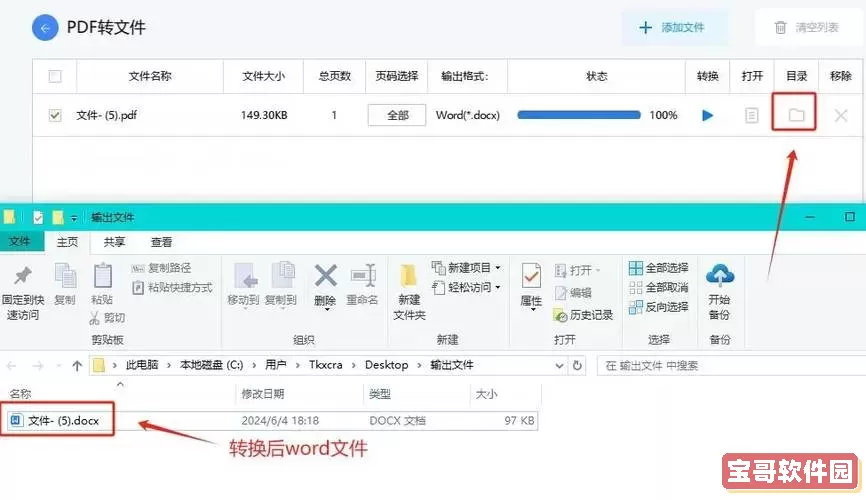Start conversion with the blue play icon
Viewport: 866px width, 500px height.
pos(707,115)
